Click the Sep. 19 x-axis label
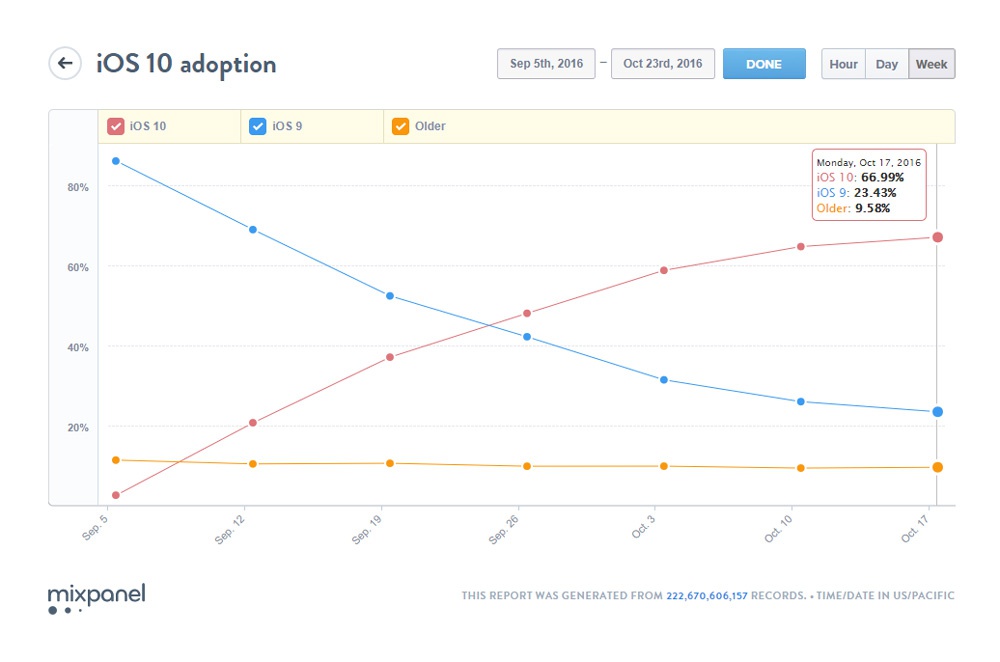Screen dimensions: 1000x662 pos(367,529)
